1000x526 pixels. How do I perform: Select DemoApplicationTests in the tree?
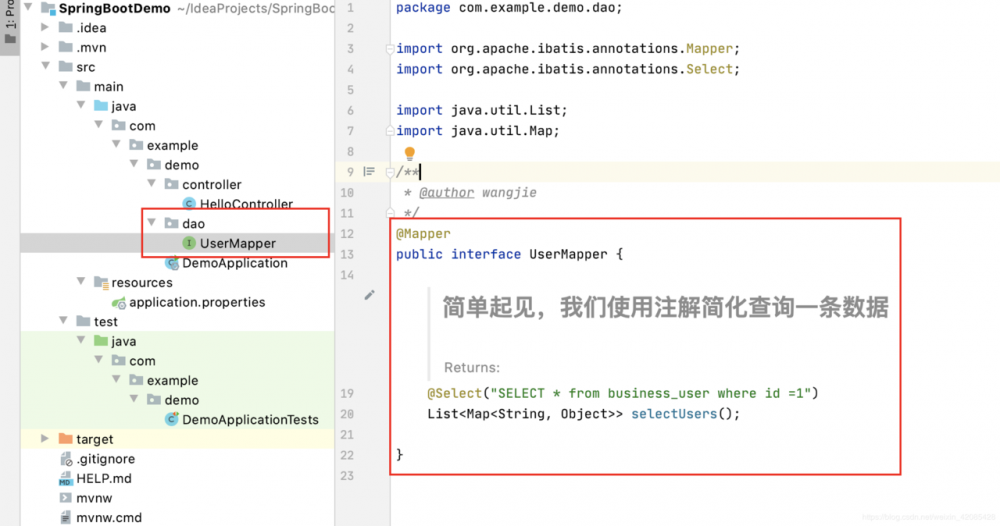click(x=250, y=420)
